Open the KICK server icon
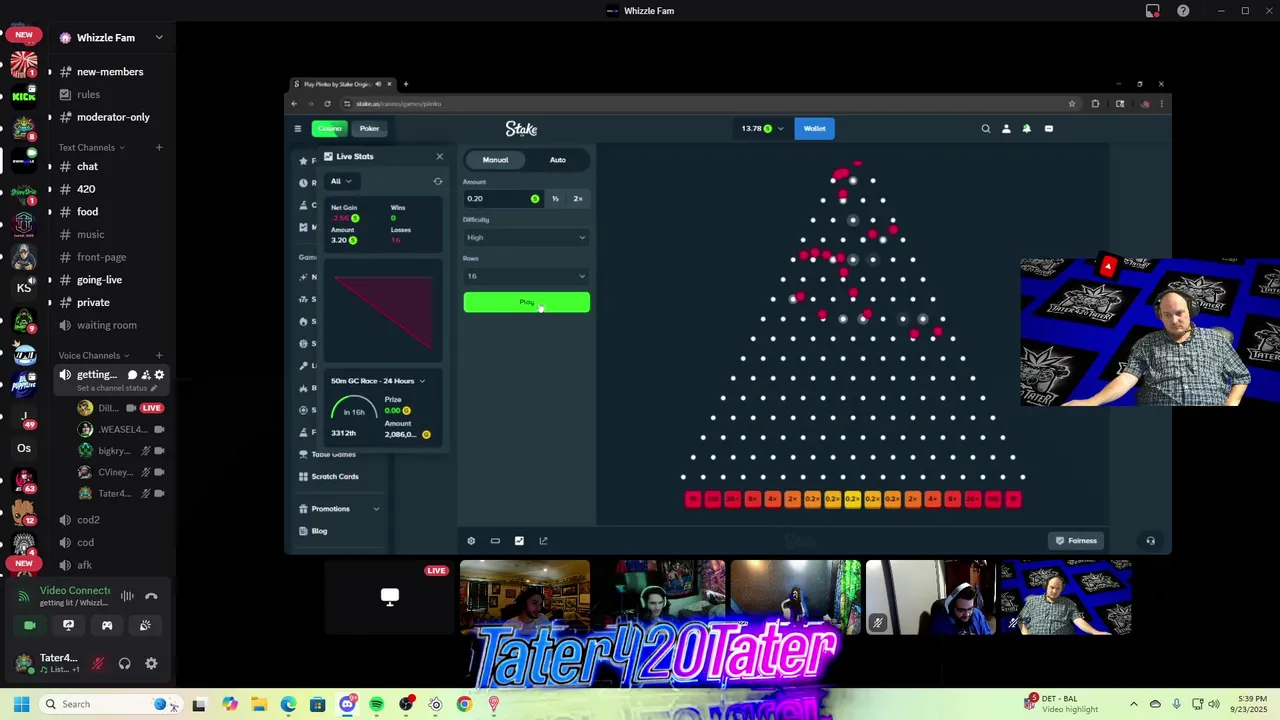 [24, 96]
